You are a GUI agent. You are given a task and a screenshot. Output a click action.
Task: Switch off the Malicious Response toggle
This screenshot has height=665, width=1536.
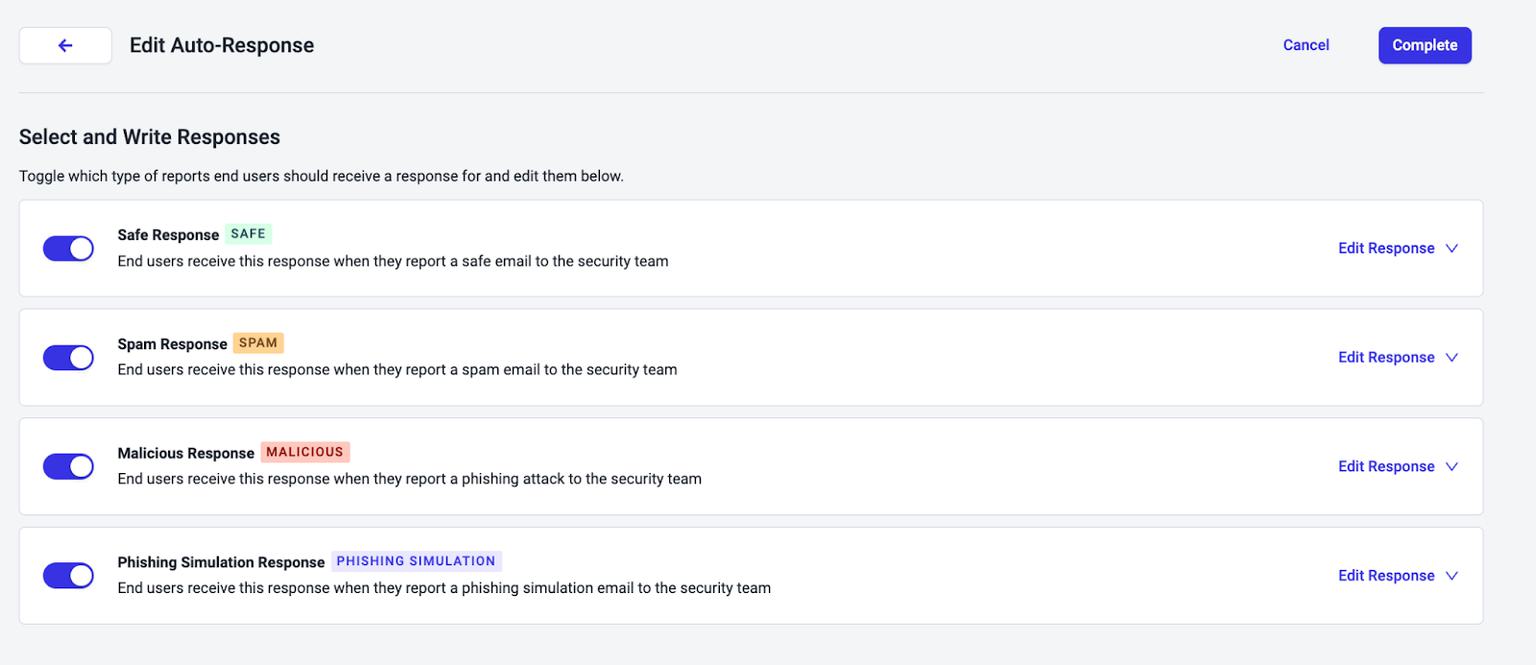(68, 466)
